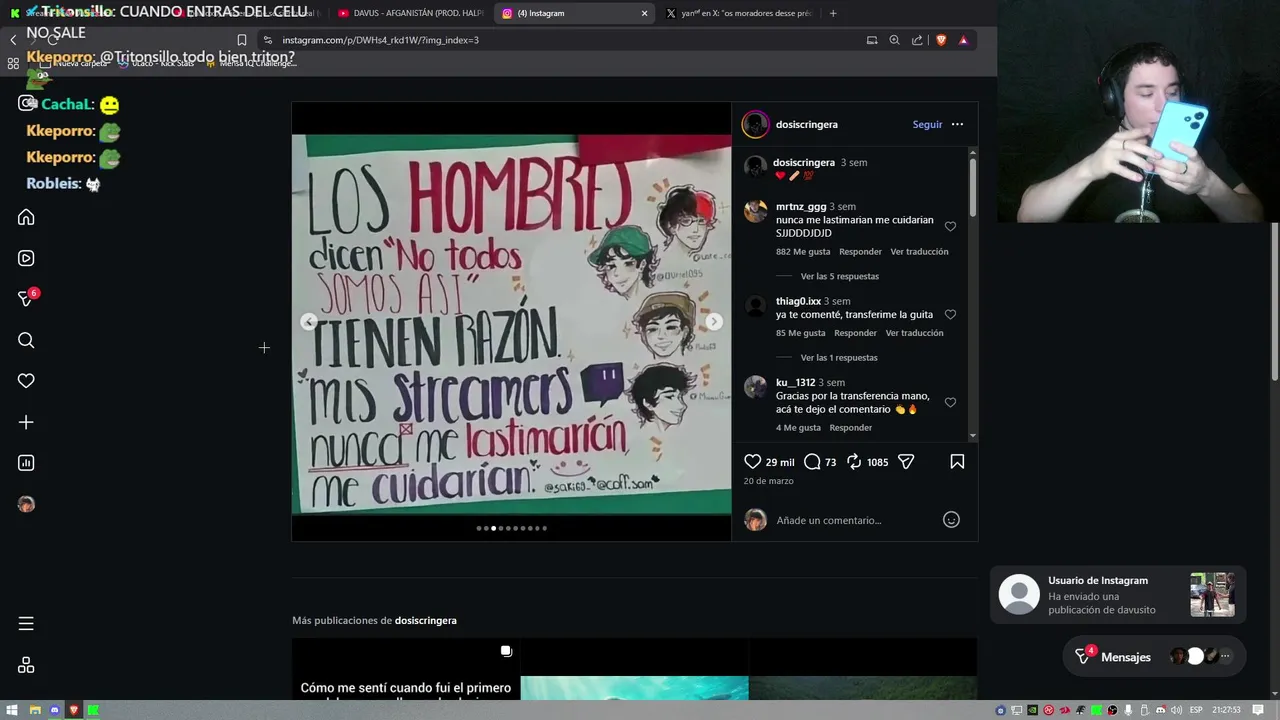Focus the Añade un comentario field
The height and width of the screenshot is (720, 1280).
(855, 520)
